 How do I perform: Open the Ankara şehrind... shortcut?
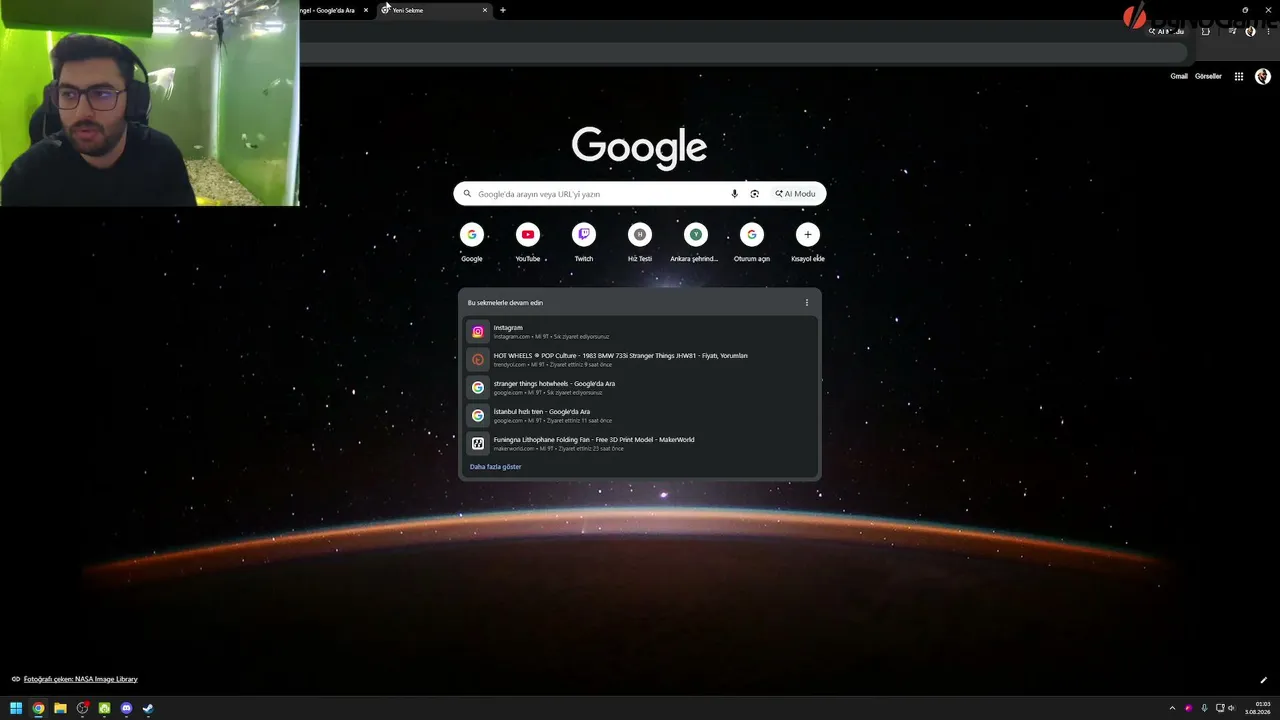[695, 242]
